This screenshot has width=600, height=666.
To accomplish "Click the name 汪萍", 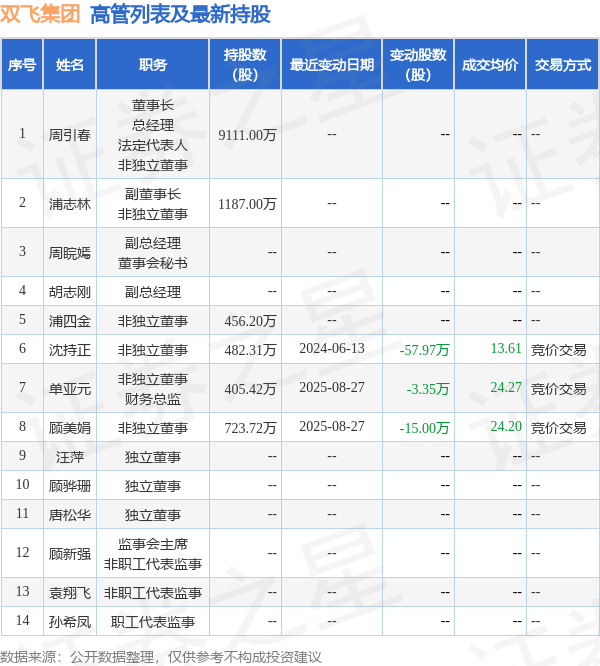I will [x=70, y=457].
